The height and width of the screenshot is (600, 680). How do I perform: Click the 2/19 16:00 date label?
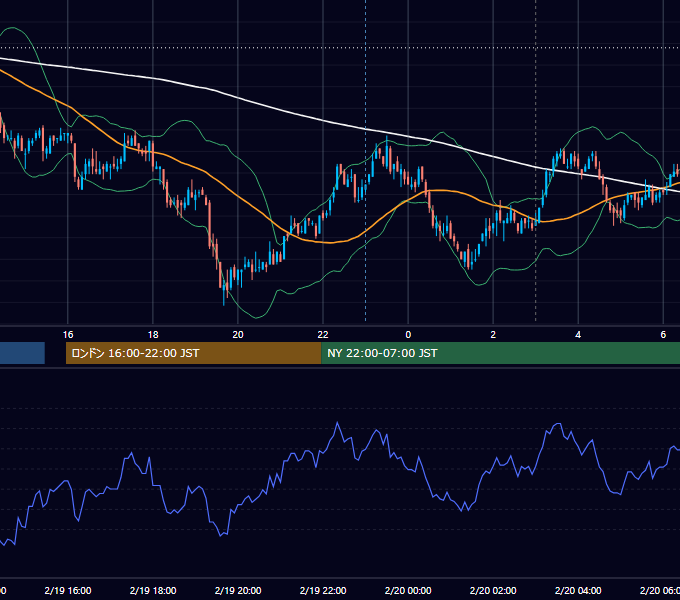68,591
